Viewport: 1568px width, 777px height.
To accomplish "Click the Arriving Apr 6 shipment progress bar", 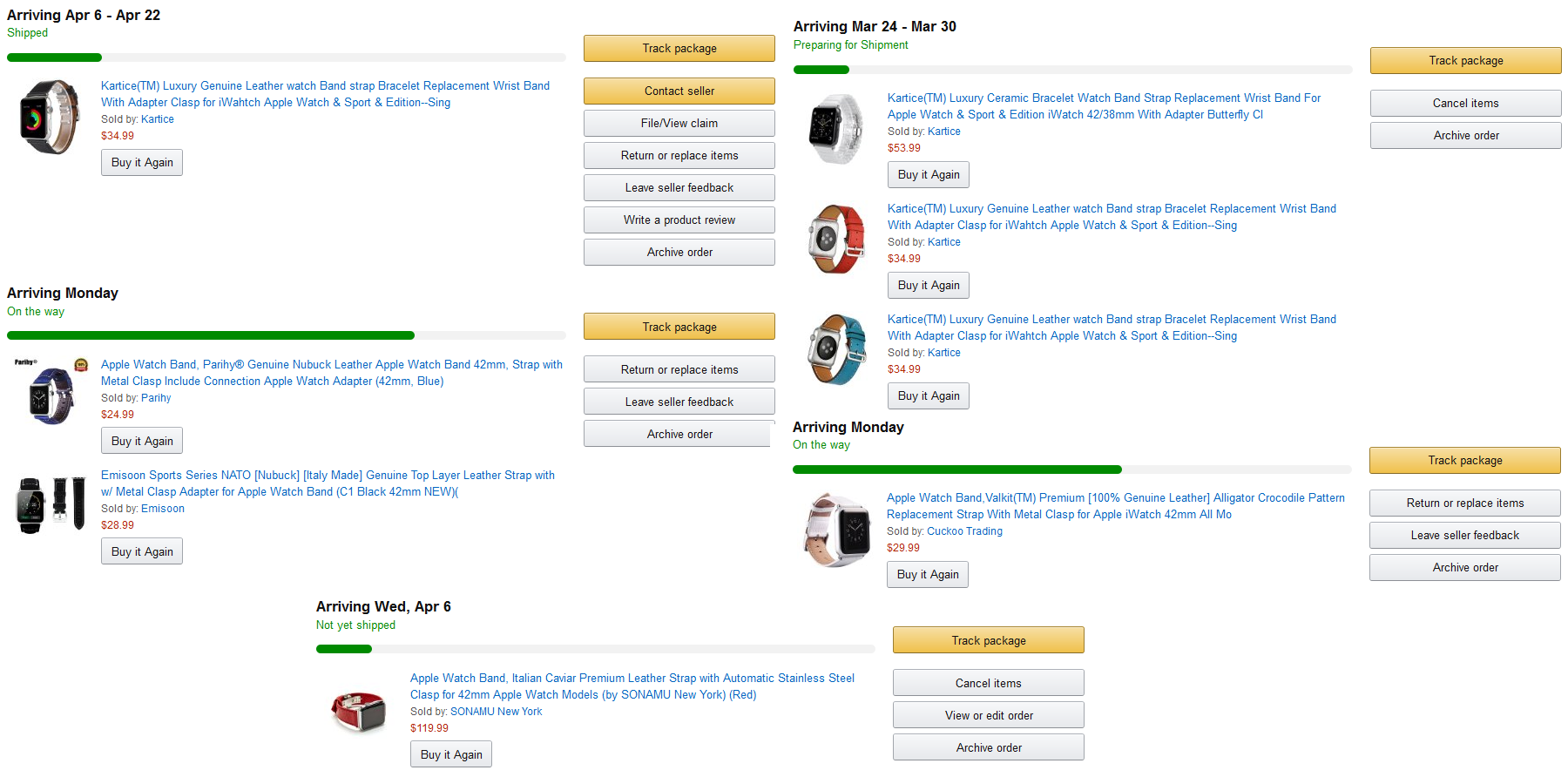I will tap(287, 57).
